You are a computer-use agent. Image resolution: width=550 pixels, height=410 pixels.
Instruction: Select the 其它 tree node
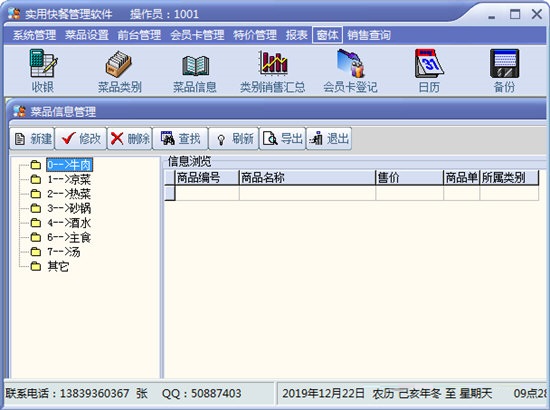point(58,267)
